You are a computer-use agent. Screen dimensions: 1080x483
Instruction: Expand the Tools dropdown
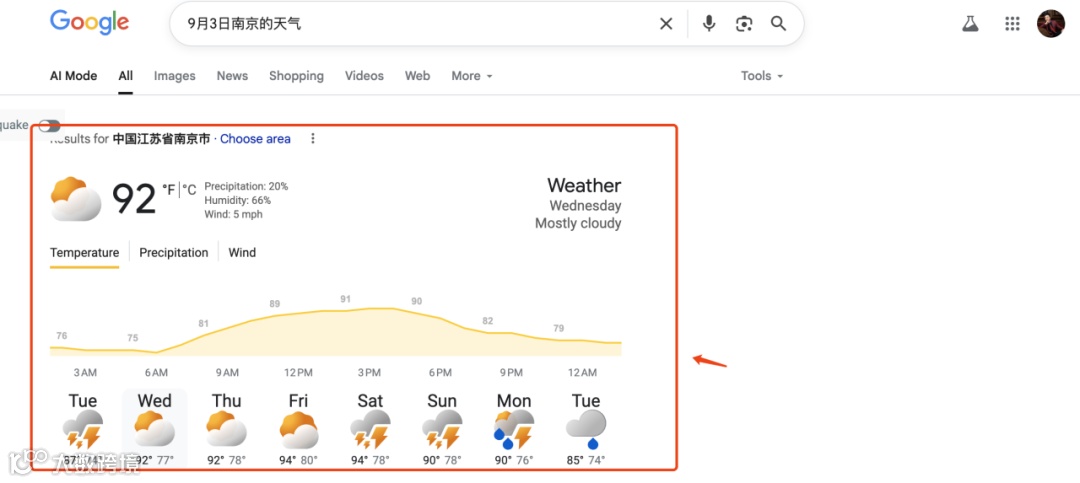[762, 76]
